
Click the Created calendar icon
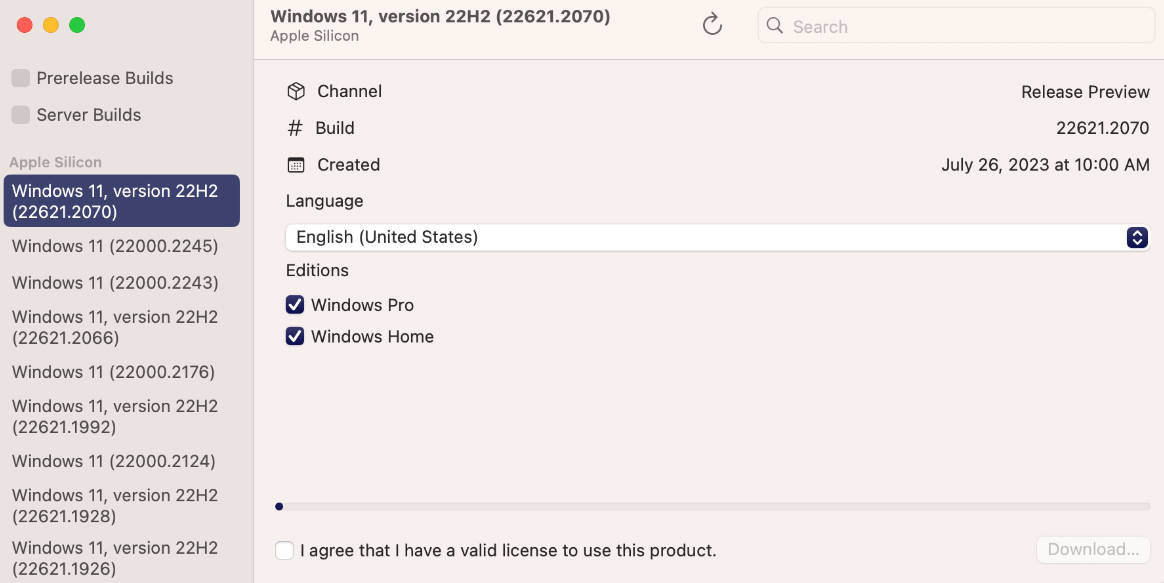pyautogui.click(x=296, y=165)
